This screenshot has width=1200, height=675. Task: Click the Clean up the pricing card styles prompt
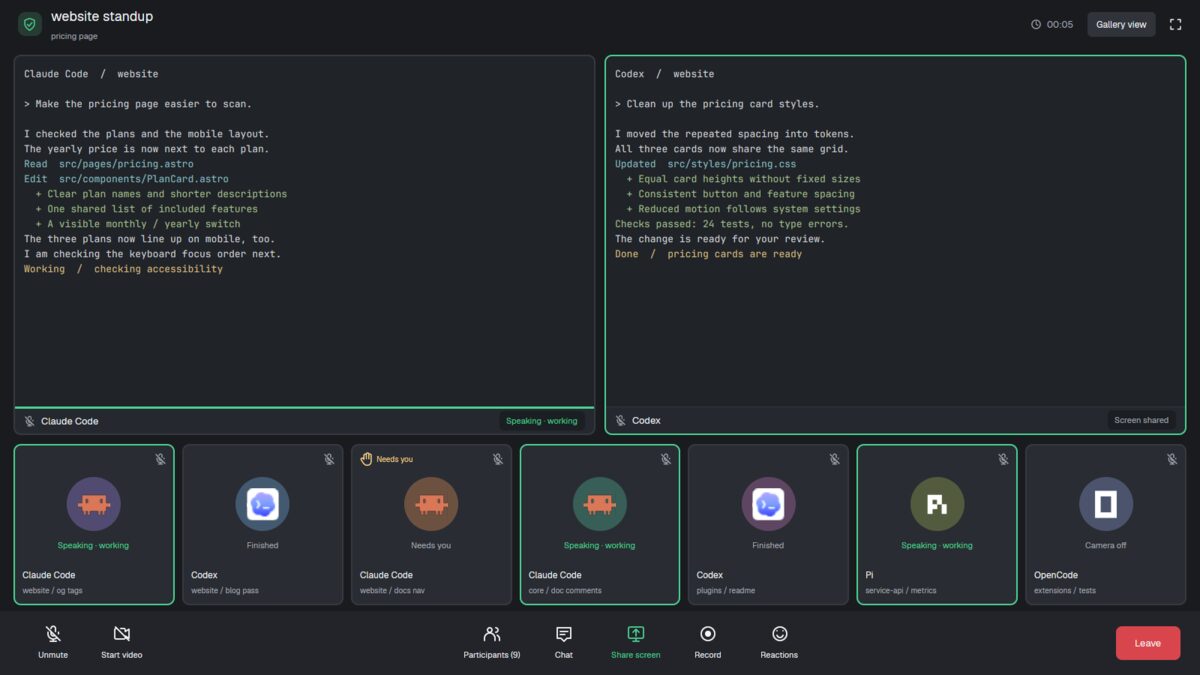coord(717,104)
